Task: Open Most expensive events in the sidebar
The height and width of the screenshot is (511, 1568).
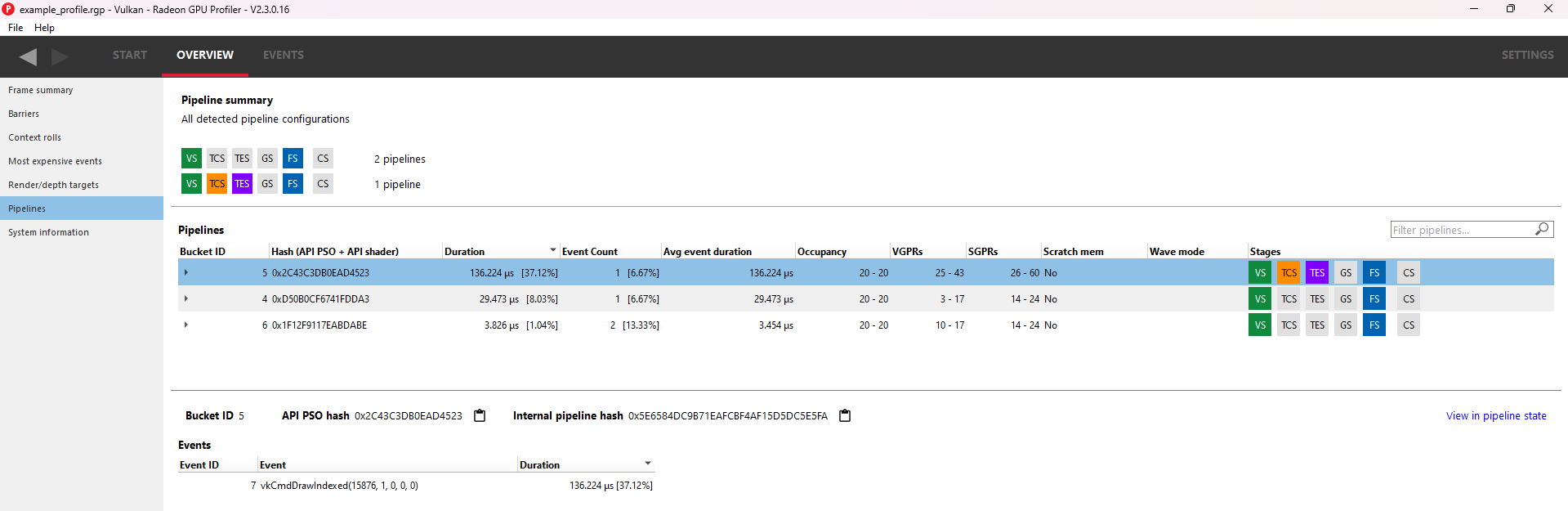Action: [x=55, y=161]
